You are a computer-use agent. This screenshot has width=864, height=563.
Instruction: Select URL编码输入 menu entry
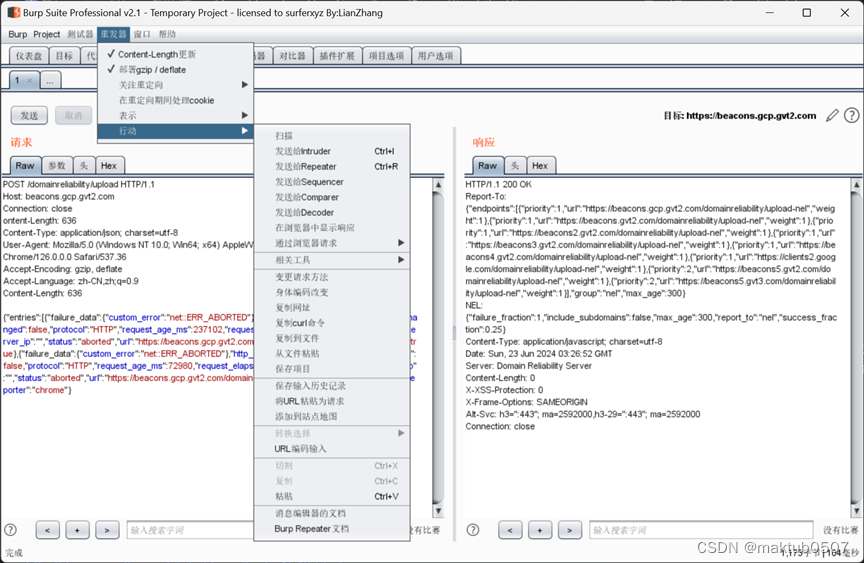click(332, 449)
